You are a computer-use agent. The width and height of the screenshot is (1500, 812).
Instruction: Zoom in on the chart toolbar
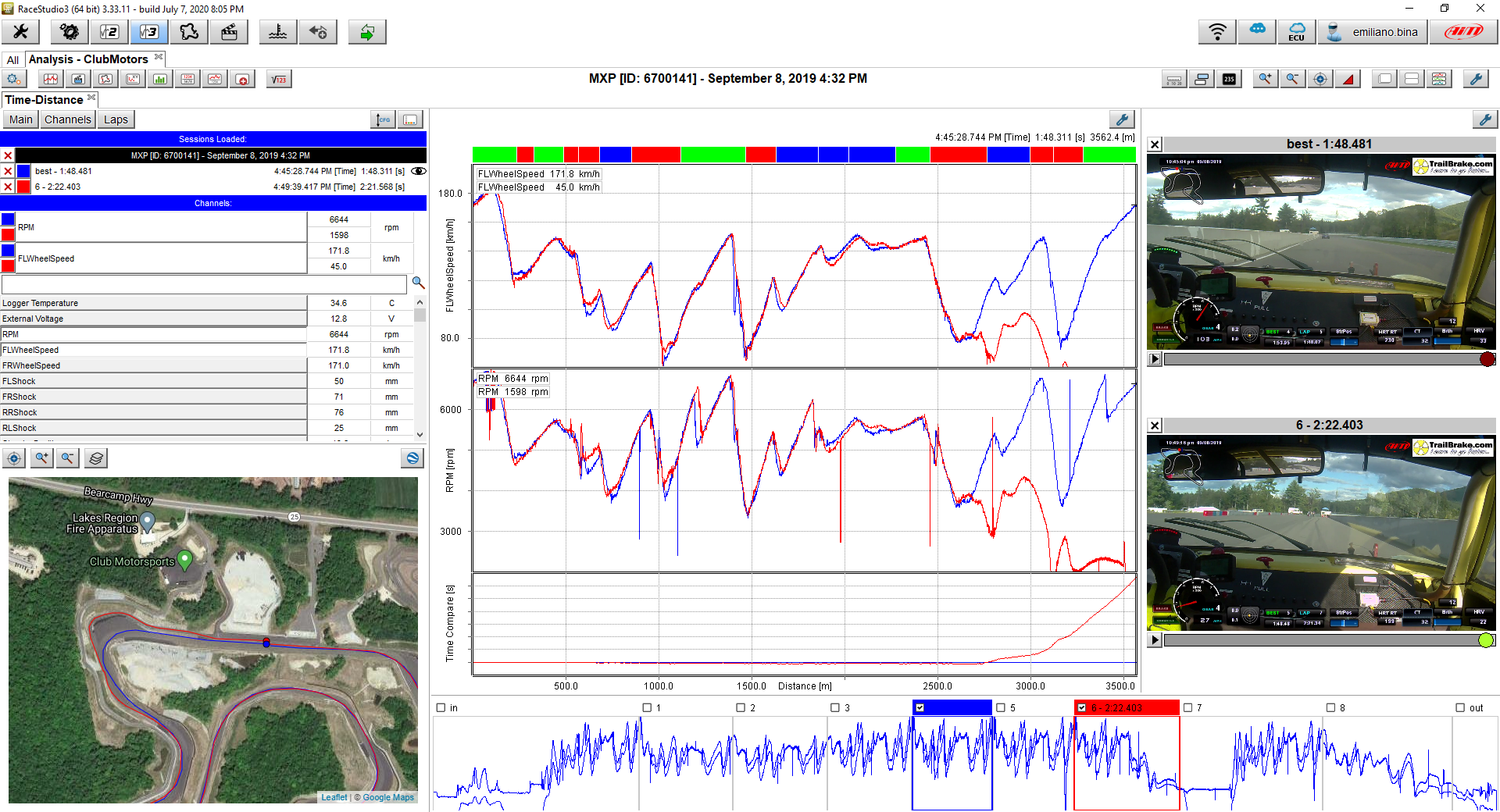(x=1265, y=79)
